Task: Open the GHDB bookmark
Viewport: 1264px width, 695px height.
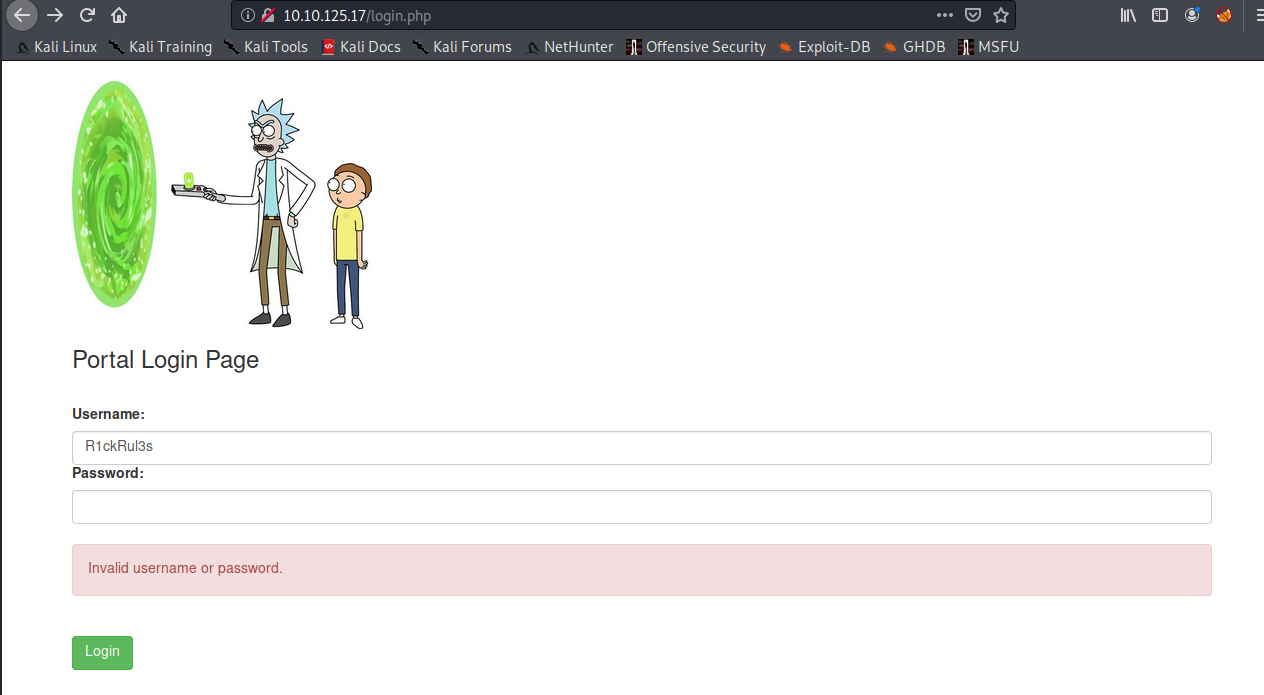Action: (x=914, y=47)
